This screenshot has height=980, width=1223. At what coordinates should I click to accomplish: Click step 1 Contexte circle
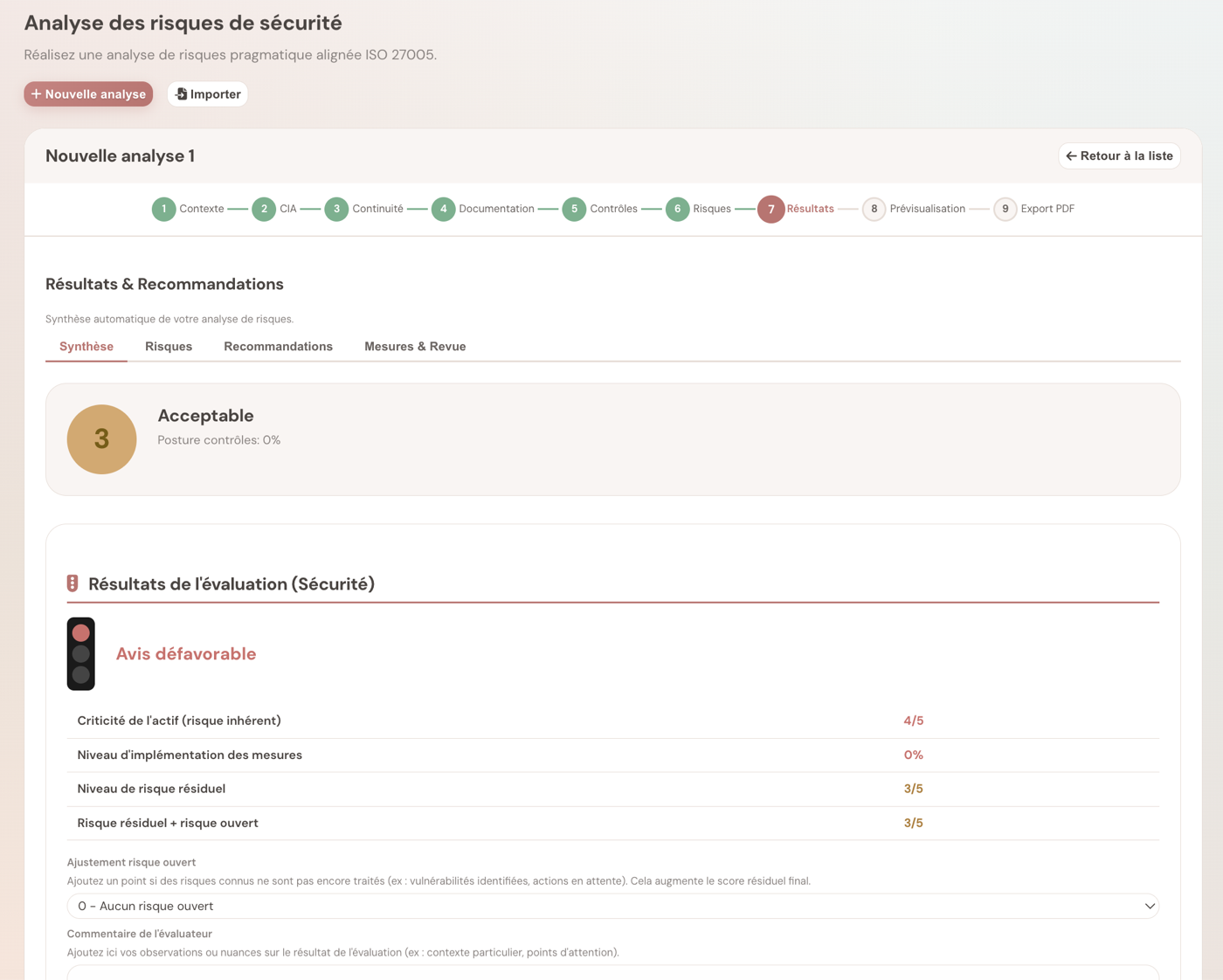coord(163,210)
